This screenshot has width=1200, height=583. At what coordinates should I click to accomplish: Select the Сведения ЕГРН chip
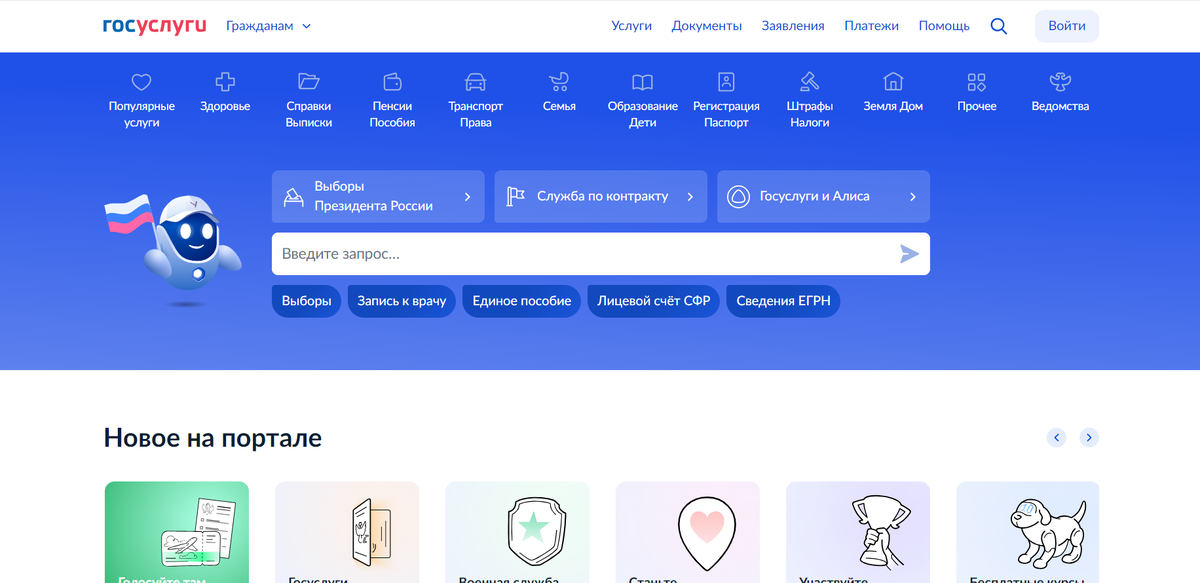tap(783, 301)
